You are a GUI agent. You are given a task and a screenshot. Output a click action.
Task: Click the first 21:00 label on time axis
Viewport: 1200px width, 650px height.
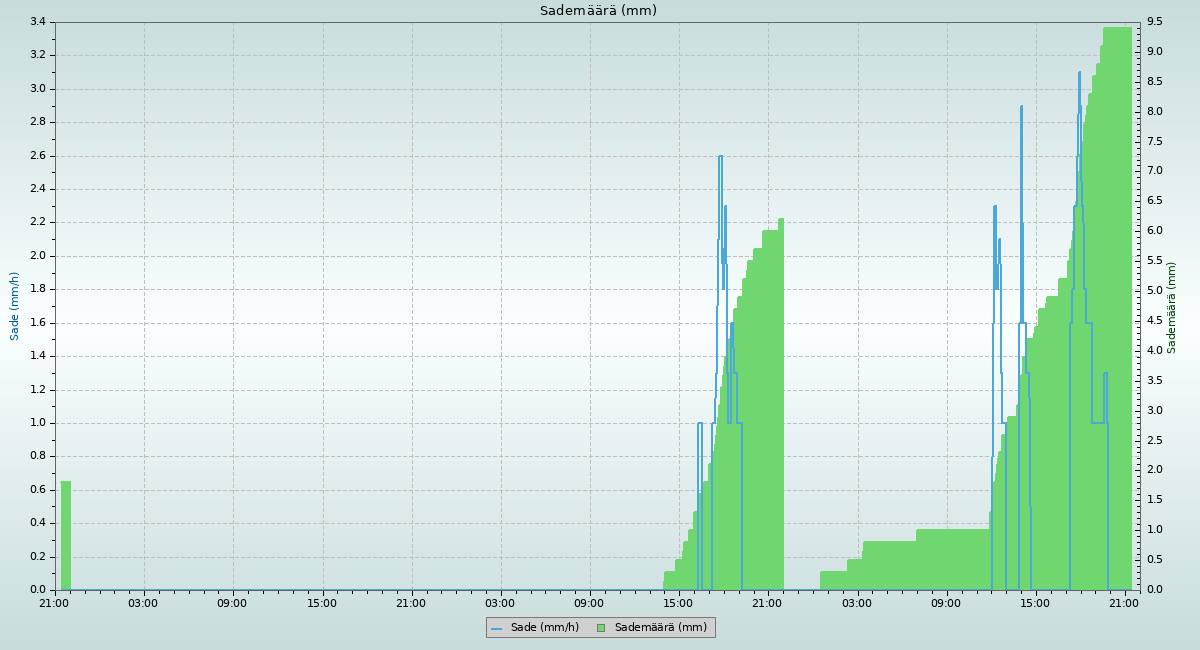pyautogui.click(x=54, y=603)
